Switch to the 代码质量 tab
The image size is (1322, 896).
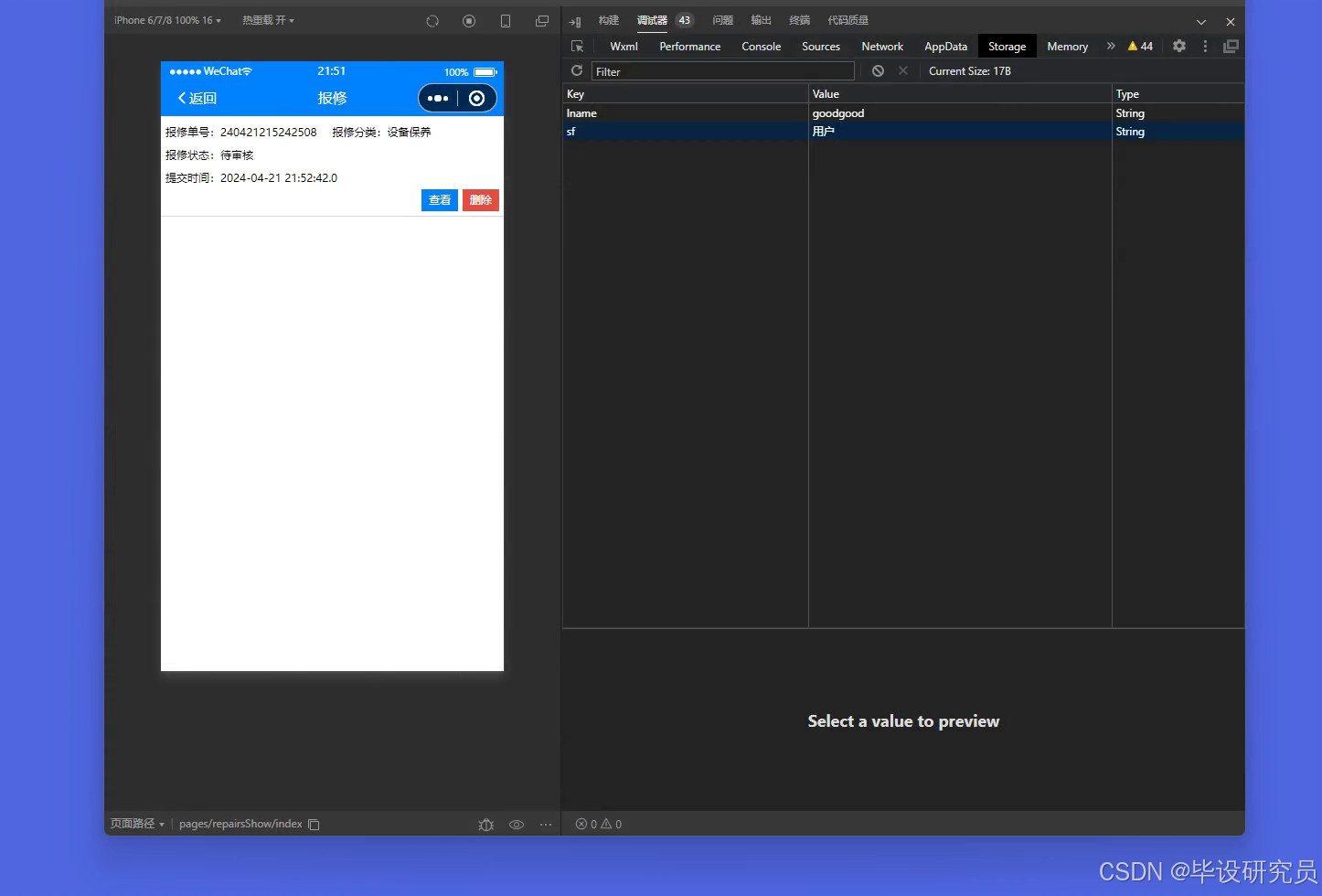848,20
